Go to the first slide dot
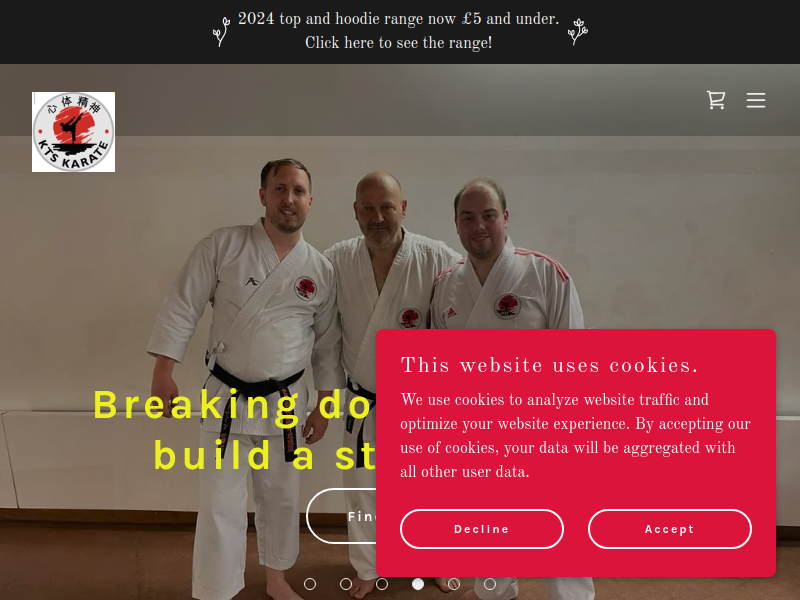 [310, 584]
